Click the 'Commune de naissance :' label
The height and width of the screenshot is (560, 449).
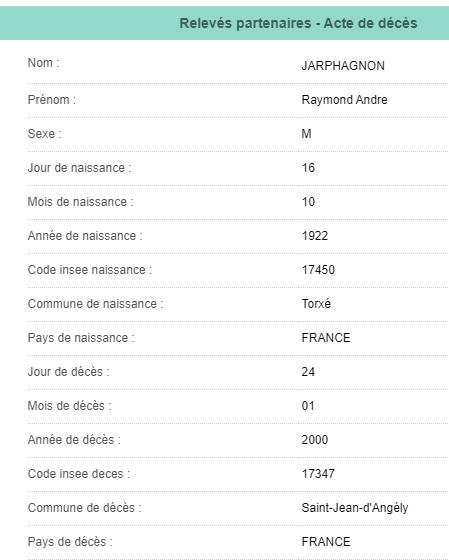(95, 304)
